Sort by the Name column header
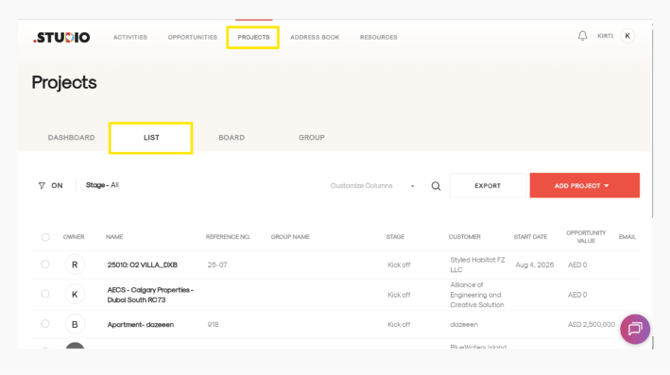This screenshot has width=670, height=375. point(115,237)
